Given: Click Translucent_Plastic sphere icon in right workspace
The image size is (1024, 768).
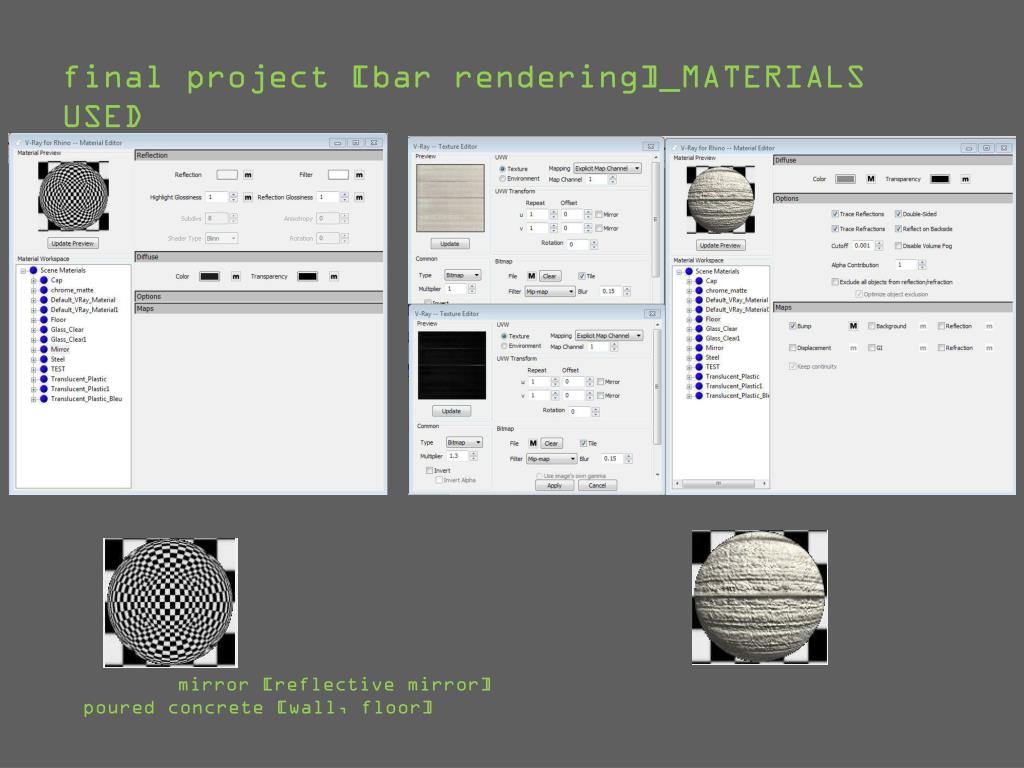Looking at the screenshot, I should [x=699, y=377].
